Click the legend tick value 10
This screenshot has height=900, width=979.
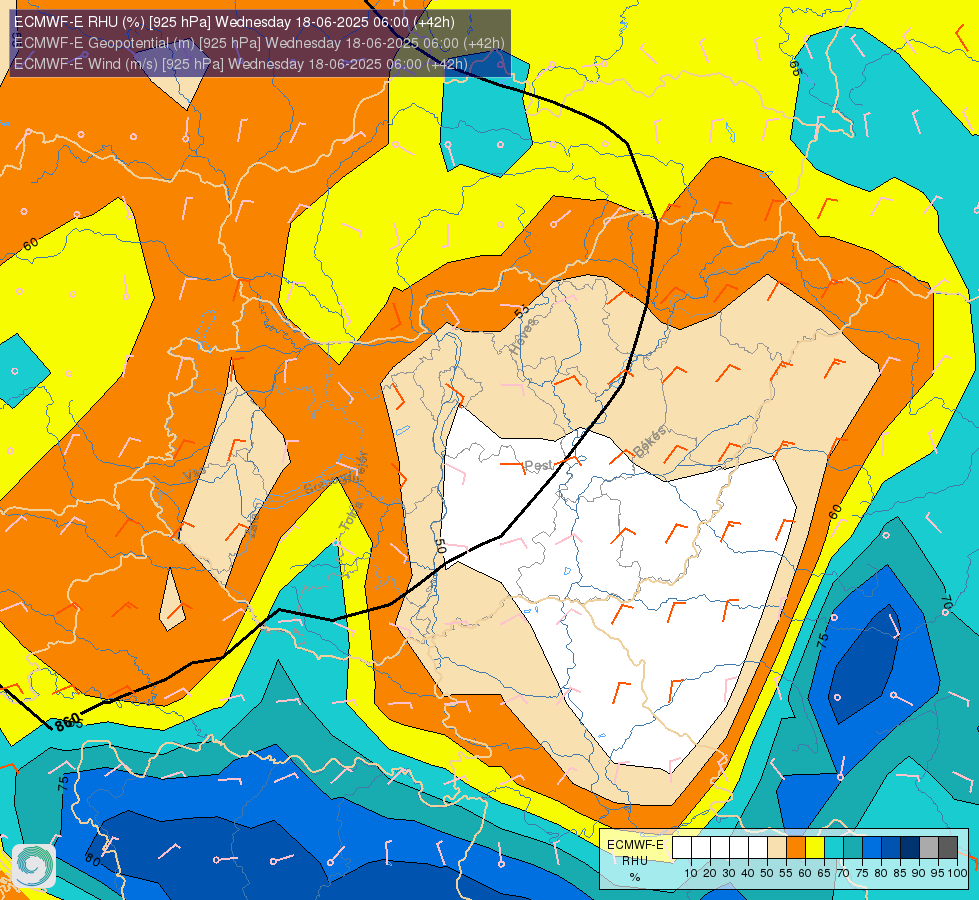[x=691, y=873]
